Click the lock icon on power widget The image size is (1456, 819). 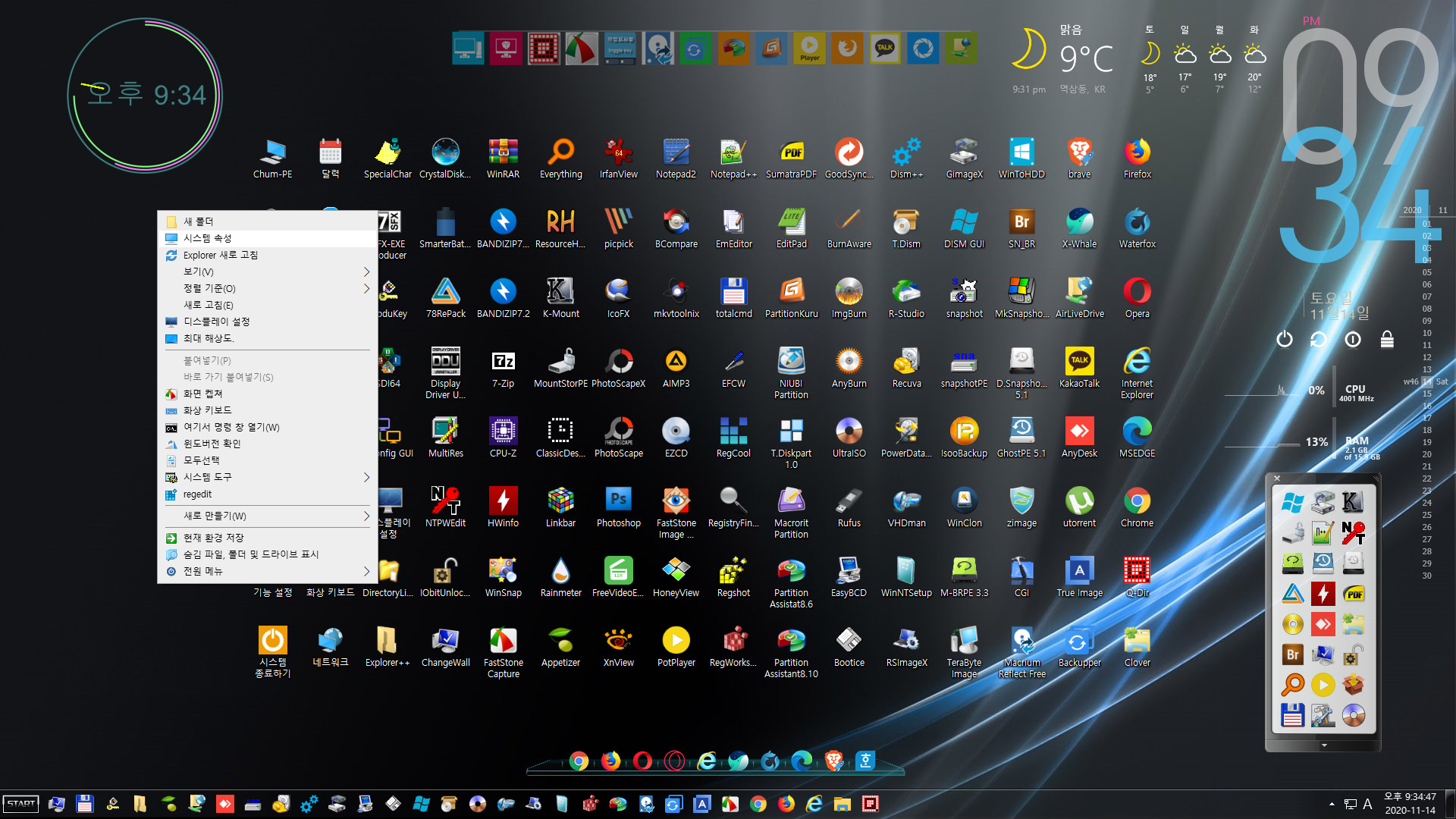click(1387, 339)
